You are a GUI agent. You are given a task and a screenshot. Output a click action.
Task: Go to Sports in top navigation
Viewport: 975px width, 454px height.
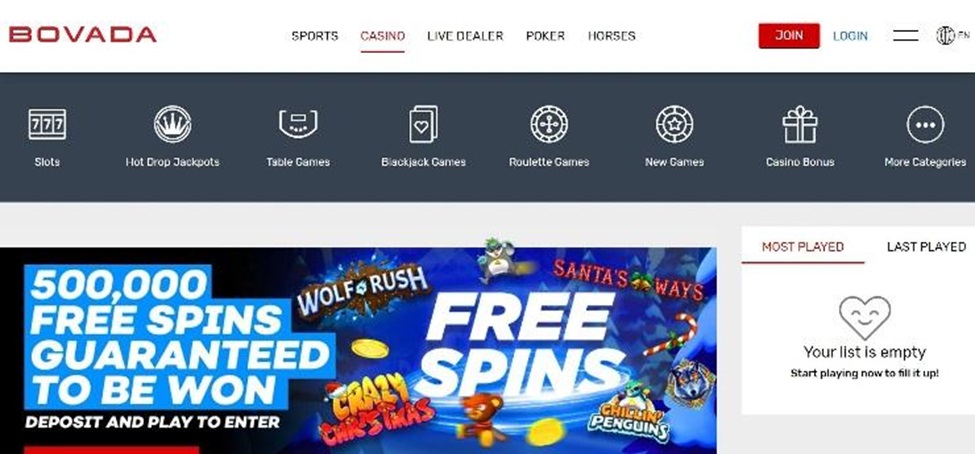(x=315, y=36)
